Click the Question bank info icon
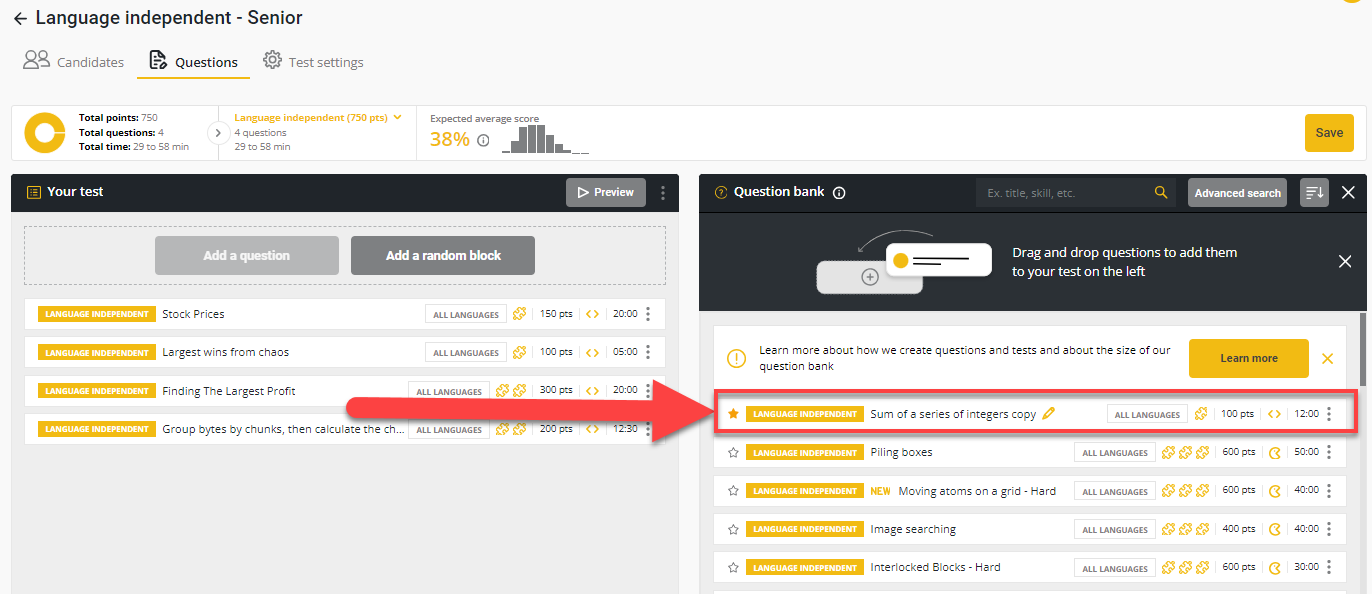This screenshot has height=594, width=1372. pos(839,193)
